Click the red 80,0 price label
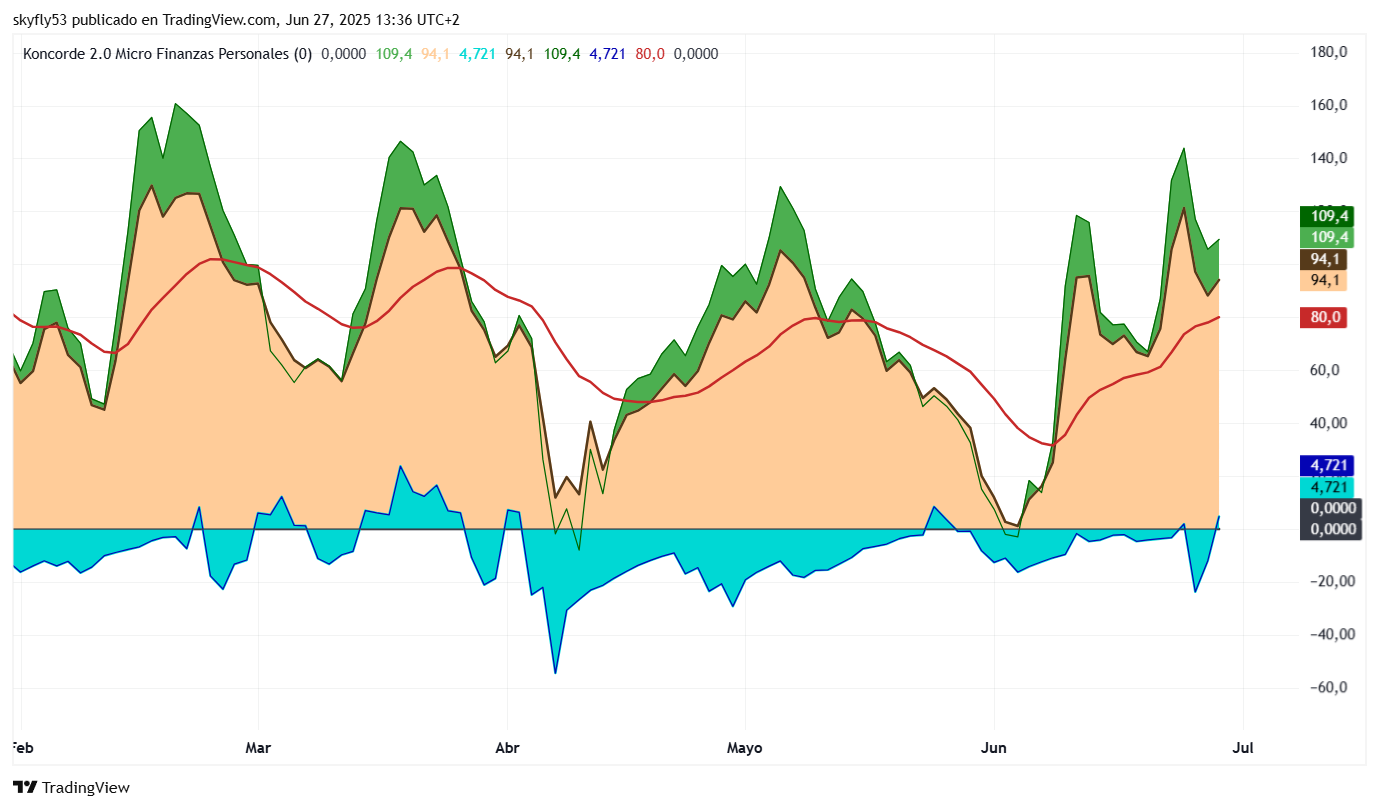This screenshot has width=1379, height=809. click(x=1323, y=318)
